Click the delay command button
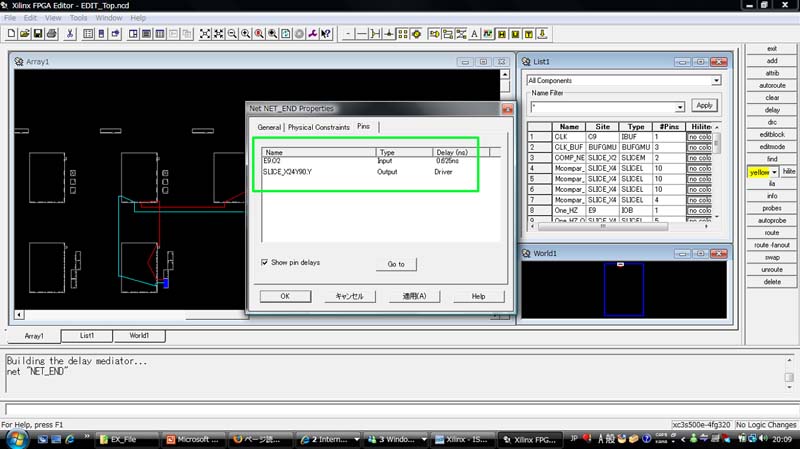This screenshot has width=800, height=449. [772, 110]
